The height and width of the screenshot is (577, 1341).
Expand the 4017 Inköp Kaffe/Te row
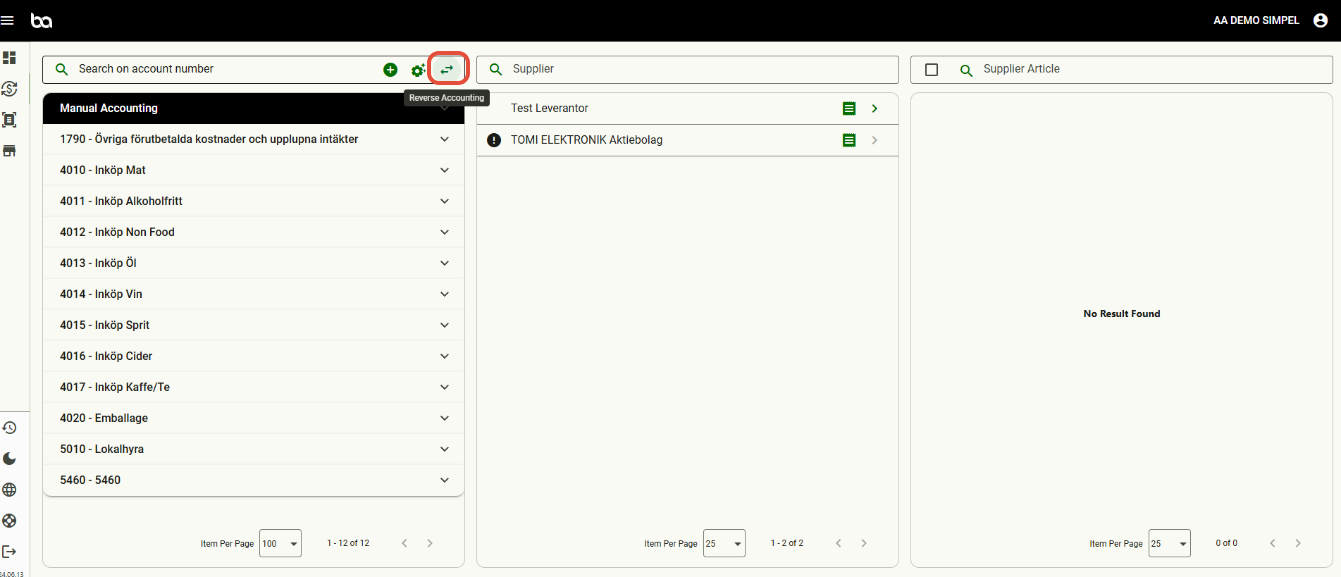point(445,387)
